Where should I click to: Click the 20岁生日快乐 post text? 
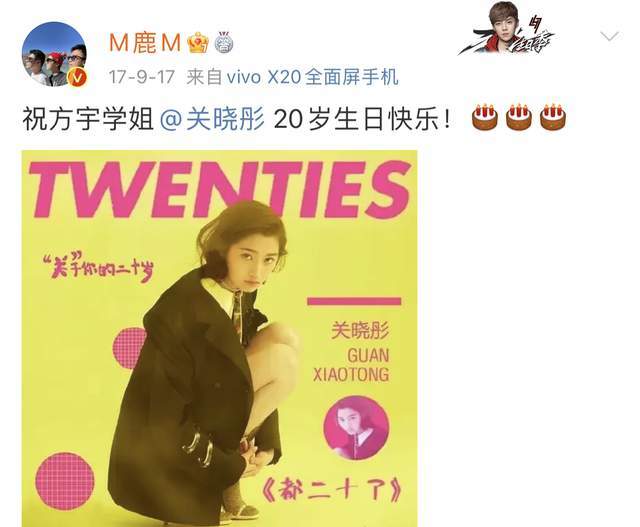(362, 119)
